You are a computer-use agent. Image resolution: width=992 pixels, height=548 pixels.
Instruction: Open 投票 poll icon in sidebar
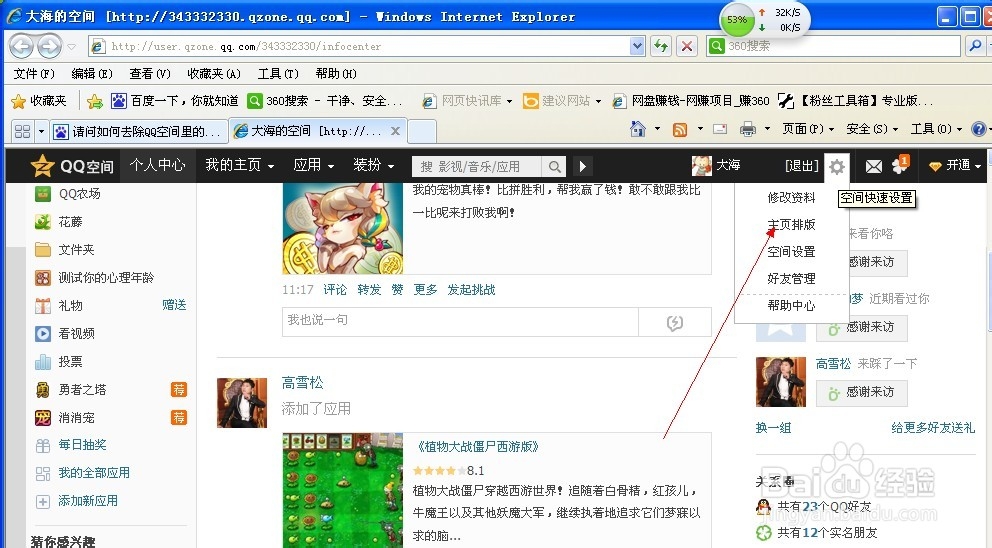pyautogui.click(x=42, y=361)
